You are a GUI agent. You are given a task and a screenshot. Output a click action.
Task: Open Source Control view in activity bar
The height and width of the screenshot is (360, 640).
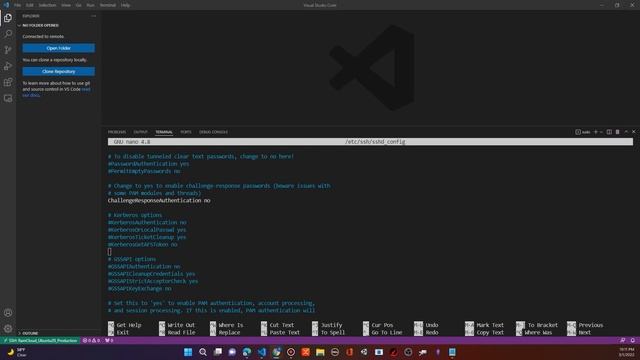pos(8,50)
